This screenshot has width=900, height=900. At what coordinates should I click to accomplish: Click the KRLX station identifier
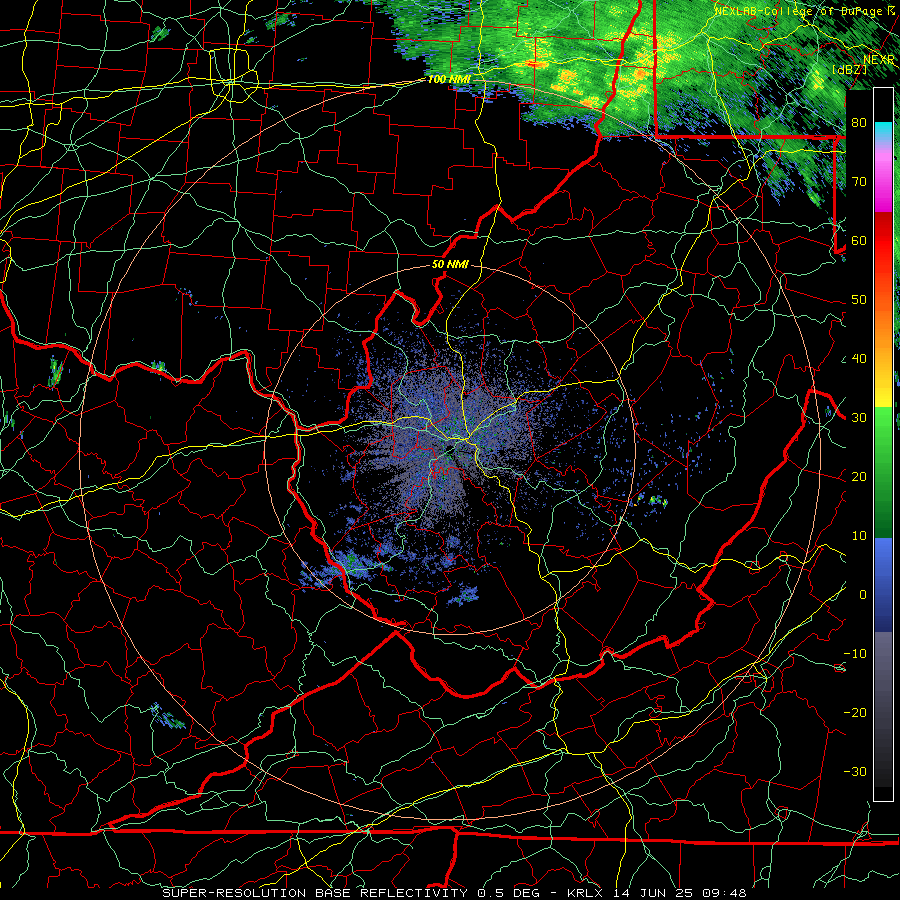coord(587,893)
